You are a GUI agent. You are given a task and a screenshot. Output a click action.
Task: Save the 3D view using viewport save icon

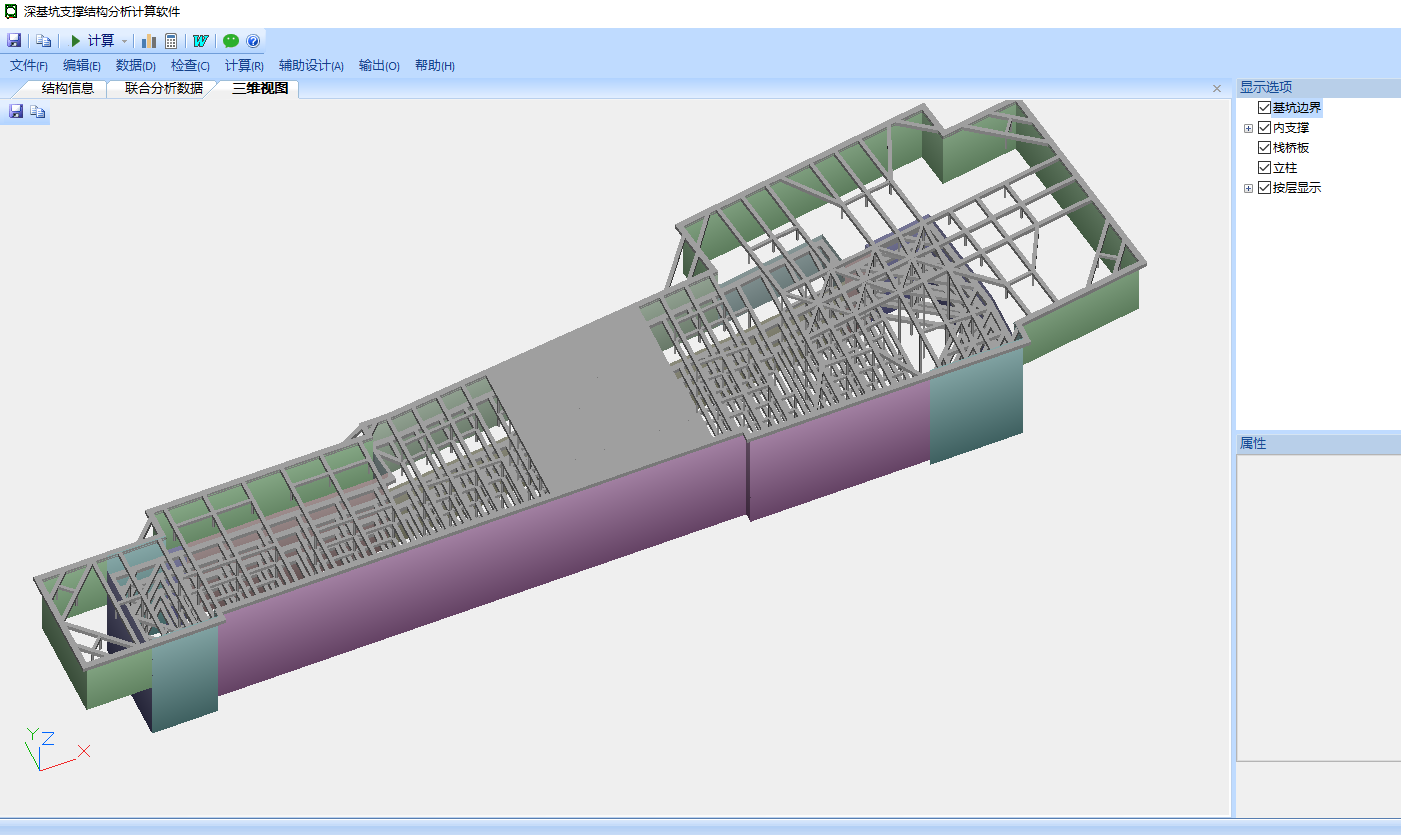pos(16,112)
